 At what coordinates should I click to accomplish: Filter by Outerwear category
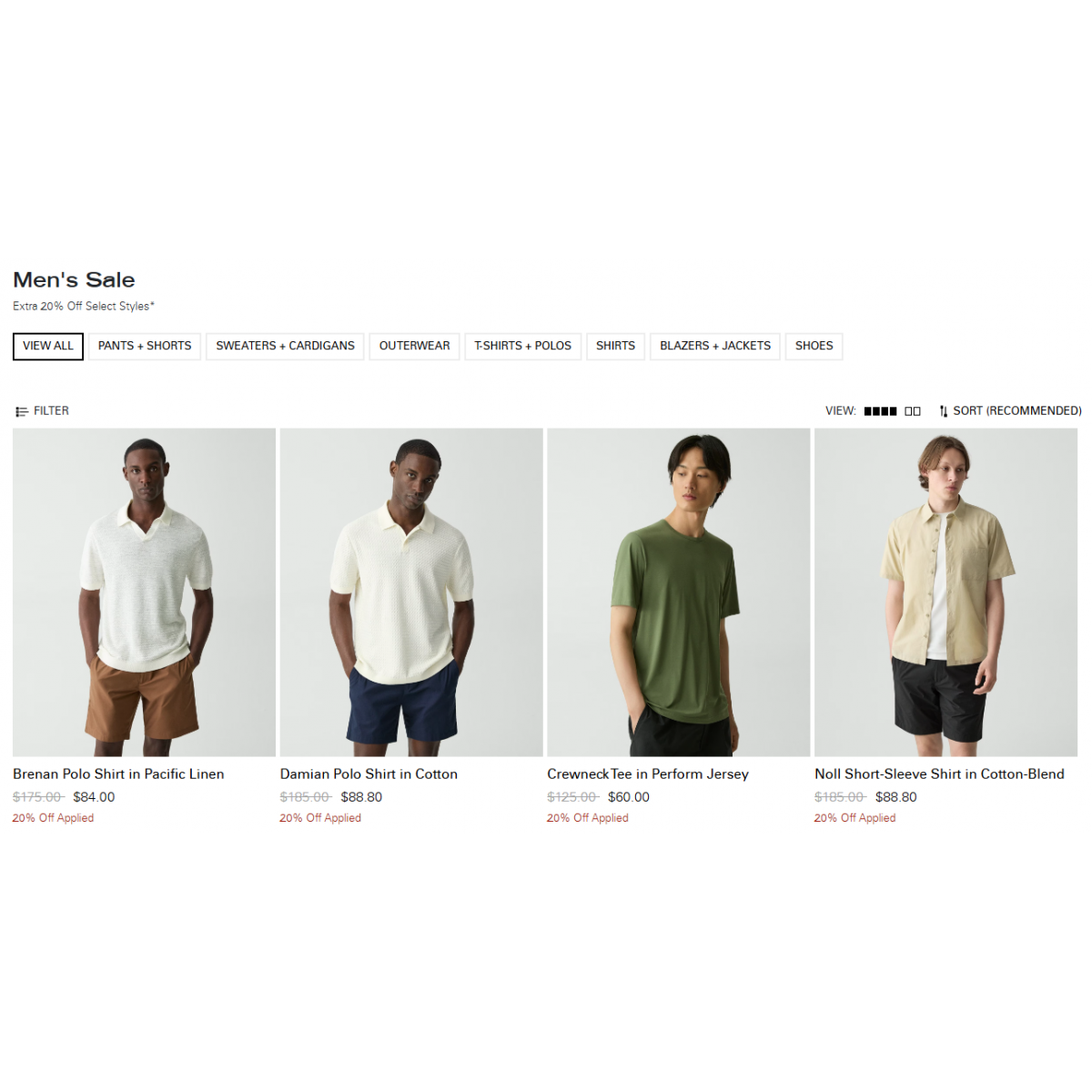click(414, 346)
